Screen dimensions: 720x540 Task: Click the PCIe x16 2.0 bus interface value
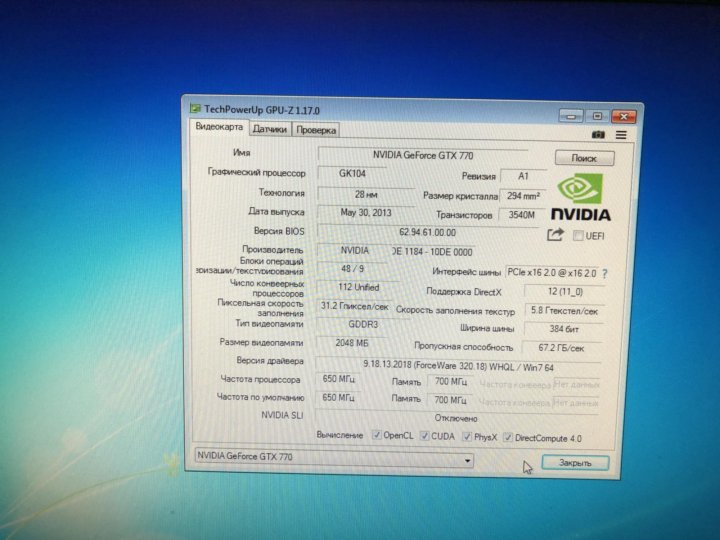552,273
